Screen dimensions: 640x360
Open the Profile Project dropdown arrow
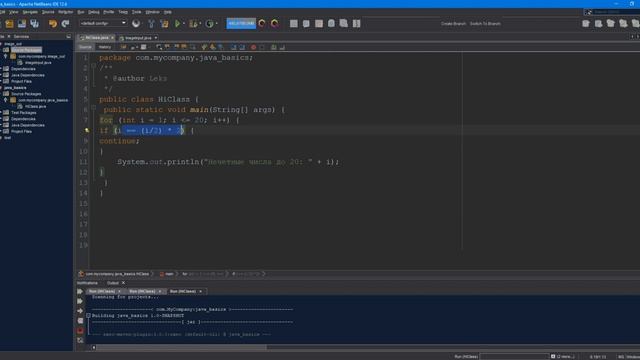click(x=216, y=24)
